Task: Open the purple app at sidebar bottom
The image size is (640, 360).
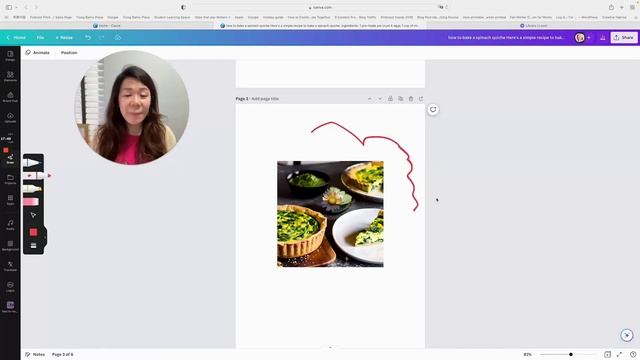Action: pos(10,307)
